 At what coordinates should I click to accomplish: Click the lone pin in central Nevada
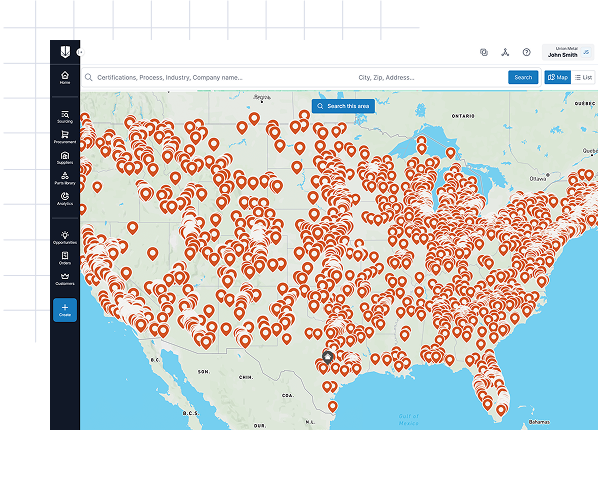pos(153,254)
